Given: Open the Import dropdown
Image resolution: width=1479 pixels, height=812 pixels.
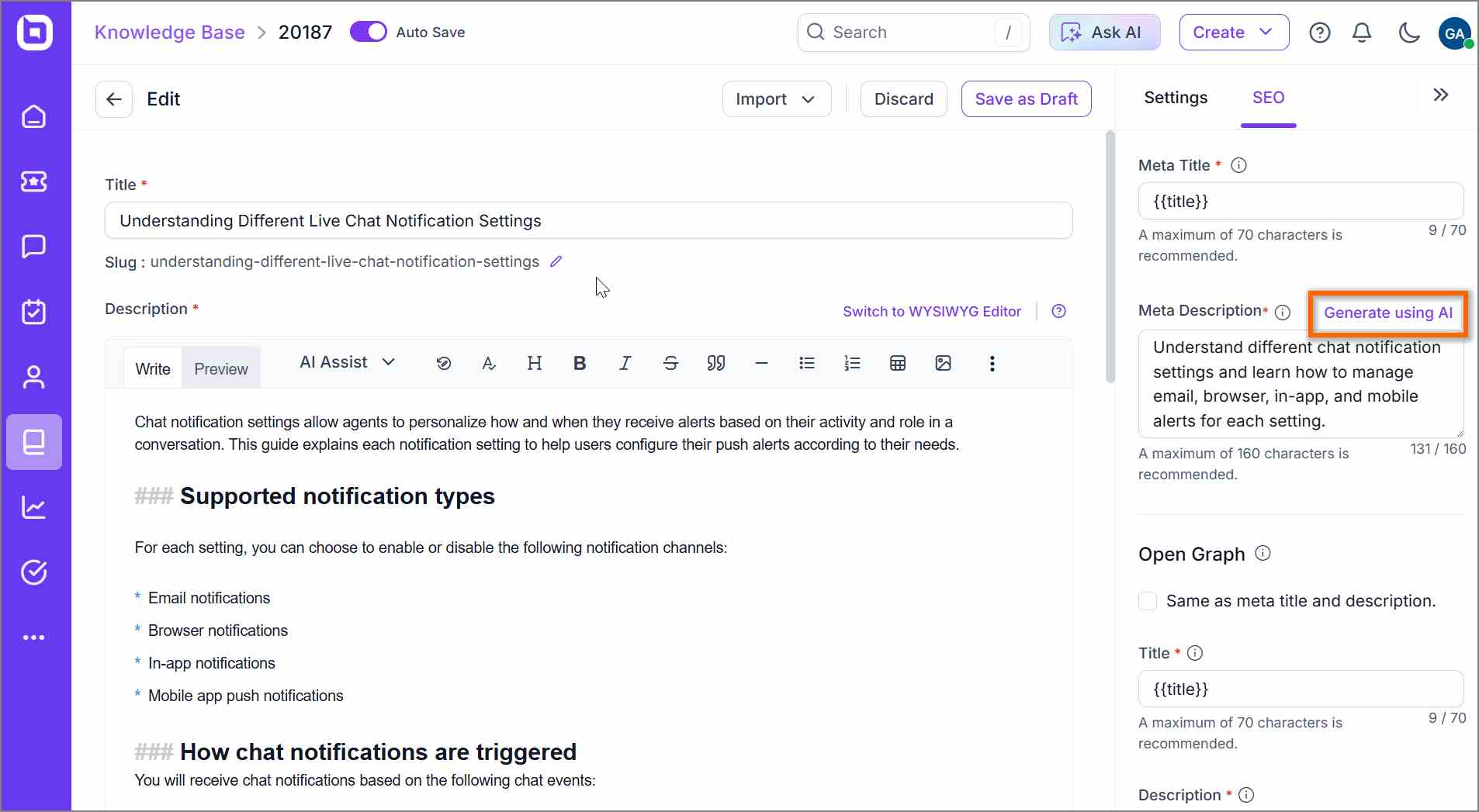Looking at the screenshot, I should click(776, 99).
